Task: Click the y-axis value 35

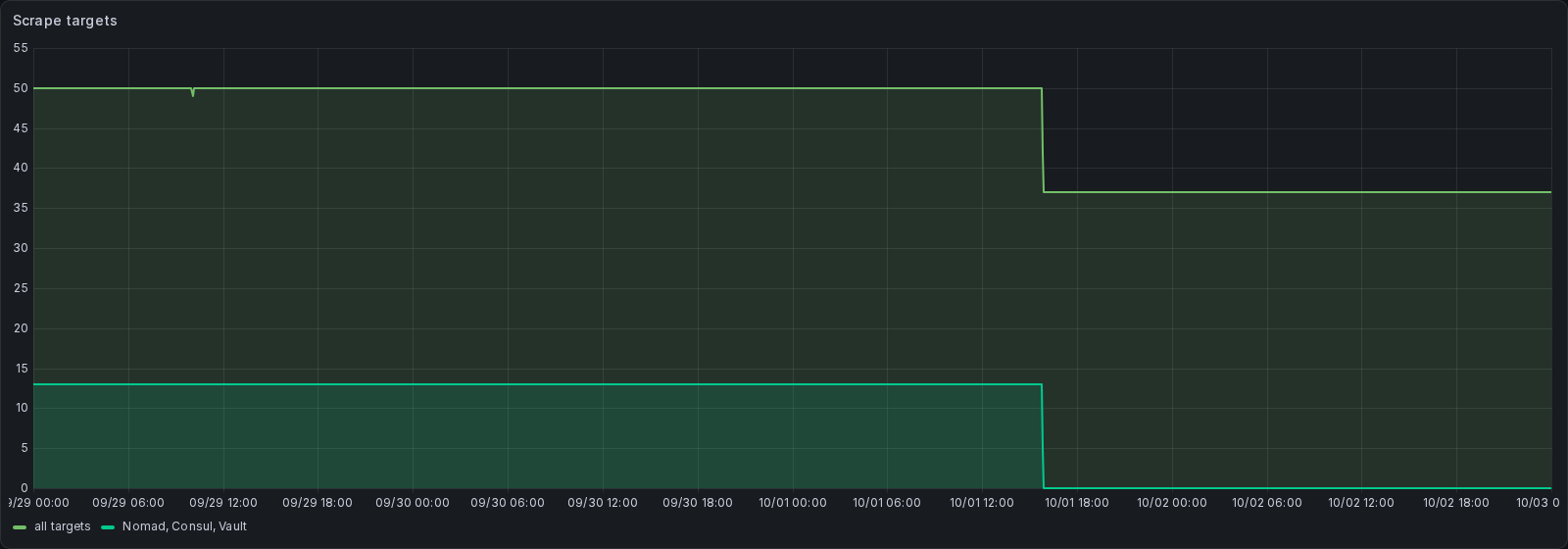Action: 22,208
